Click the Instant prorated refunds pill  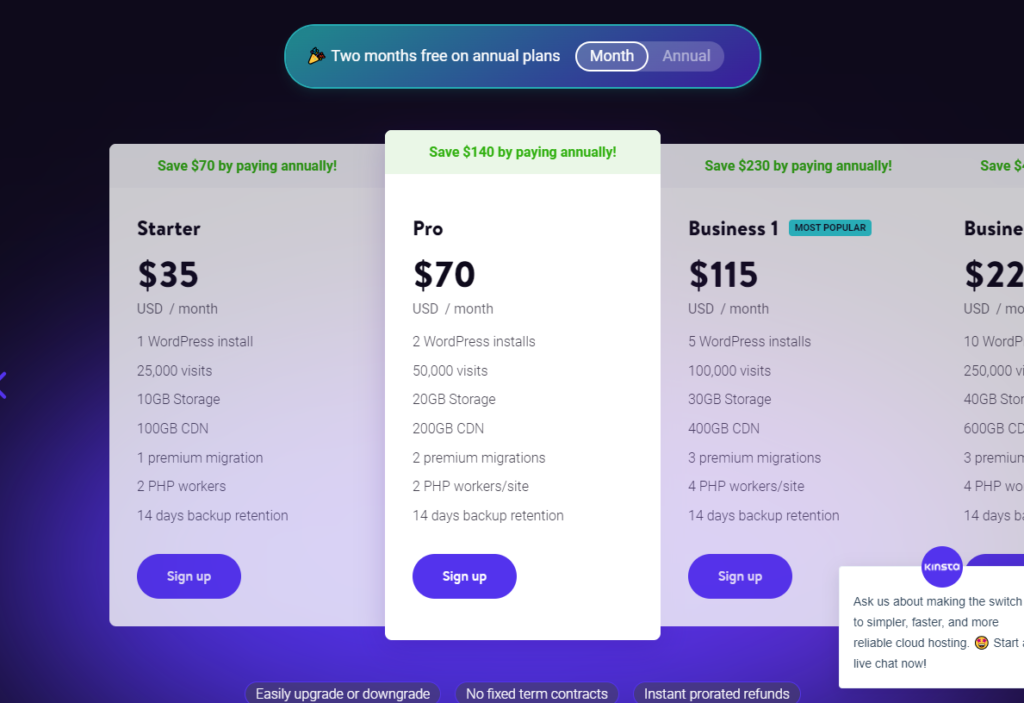point(716,693)
